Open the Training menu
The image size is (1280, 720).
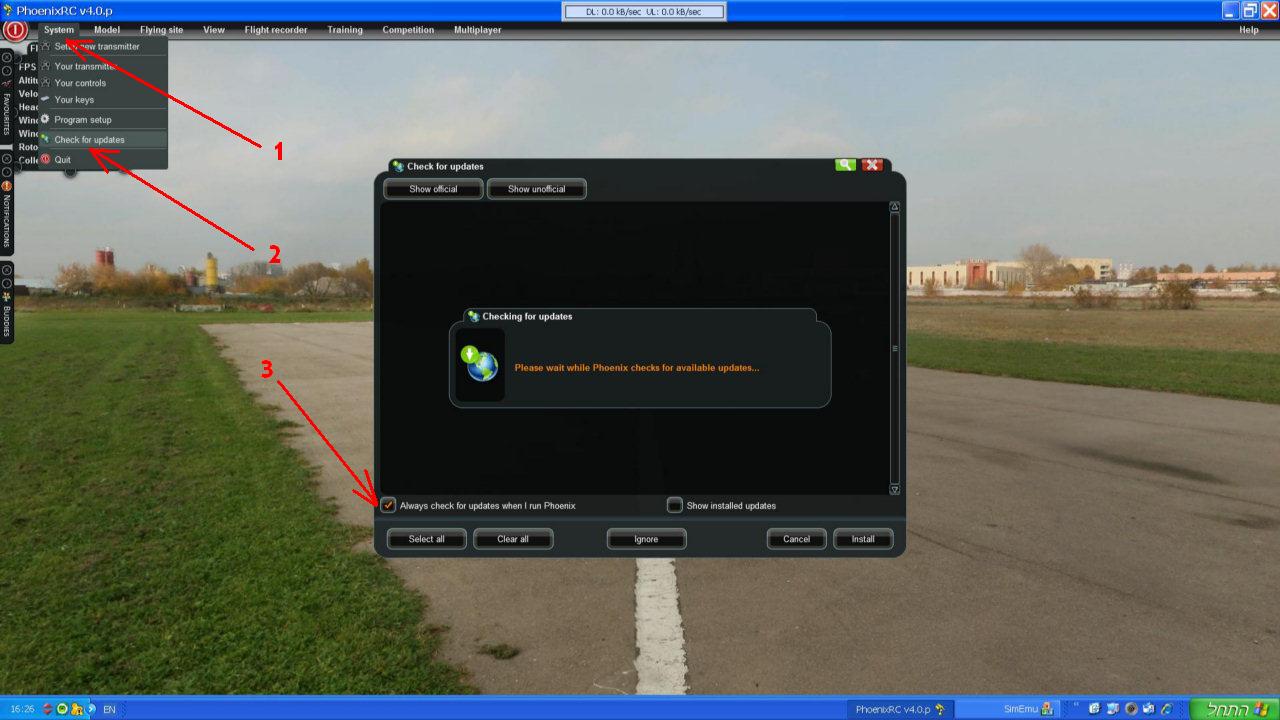(345, 30)
